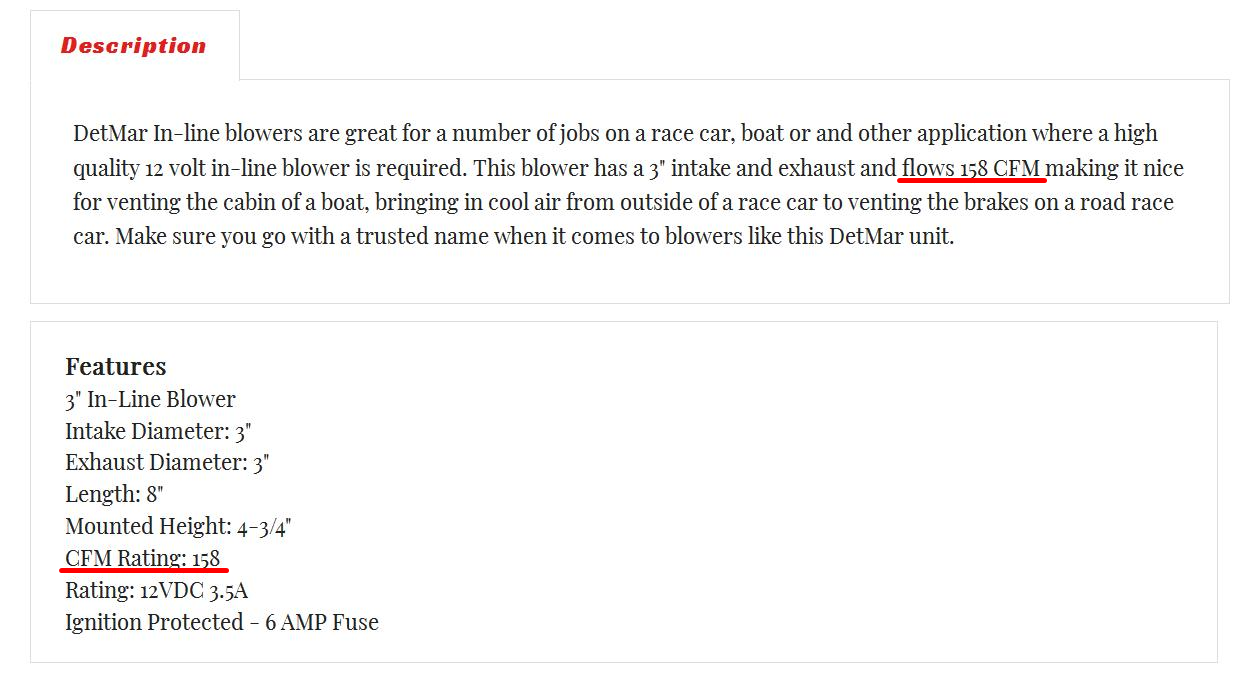The image size is (1238, 675).
Task: Click the "Rating: 12VDC 3.5A" line
Action: 156,590
